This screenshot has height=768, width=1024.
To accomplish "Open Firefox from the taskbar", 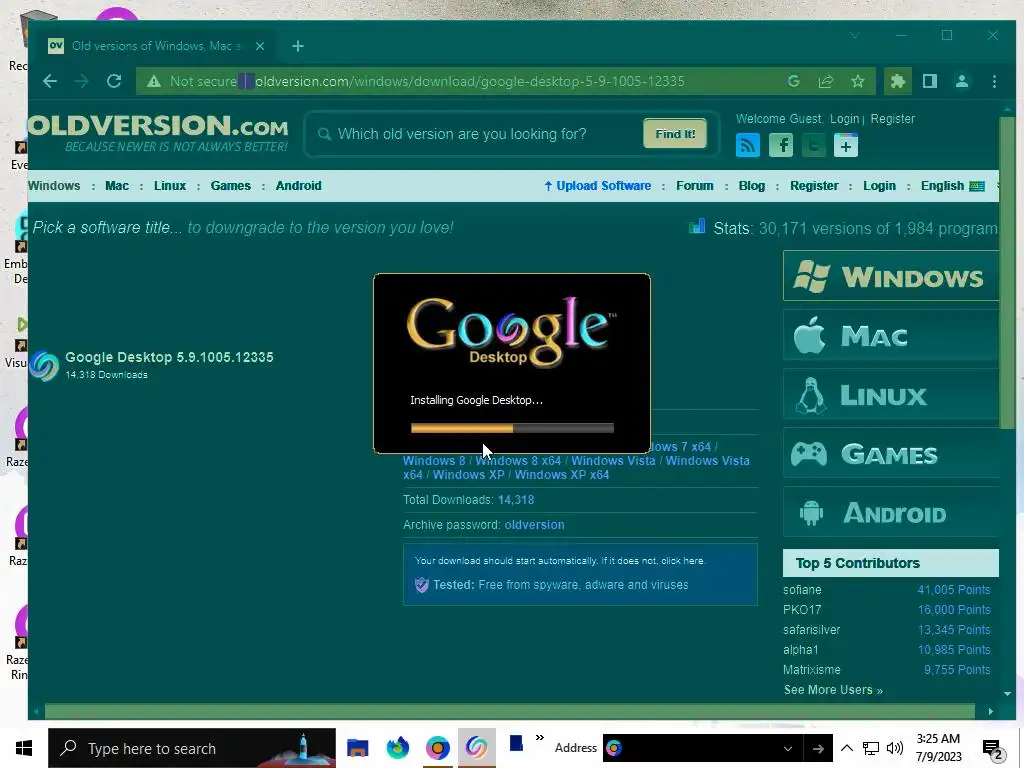I will (397, 748).
